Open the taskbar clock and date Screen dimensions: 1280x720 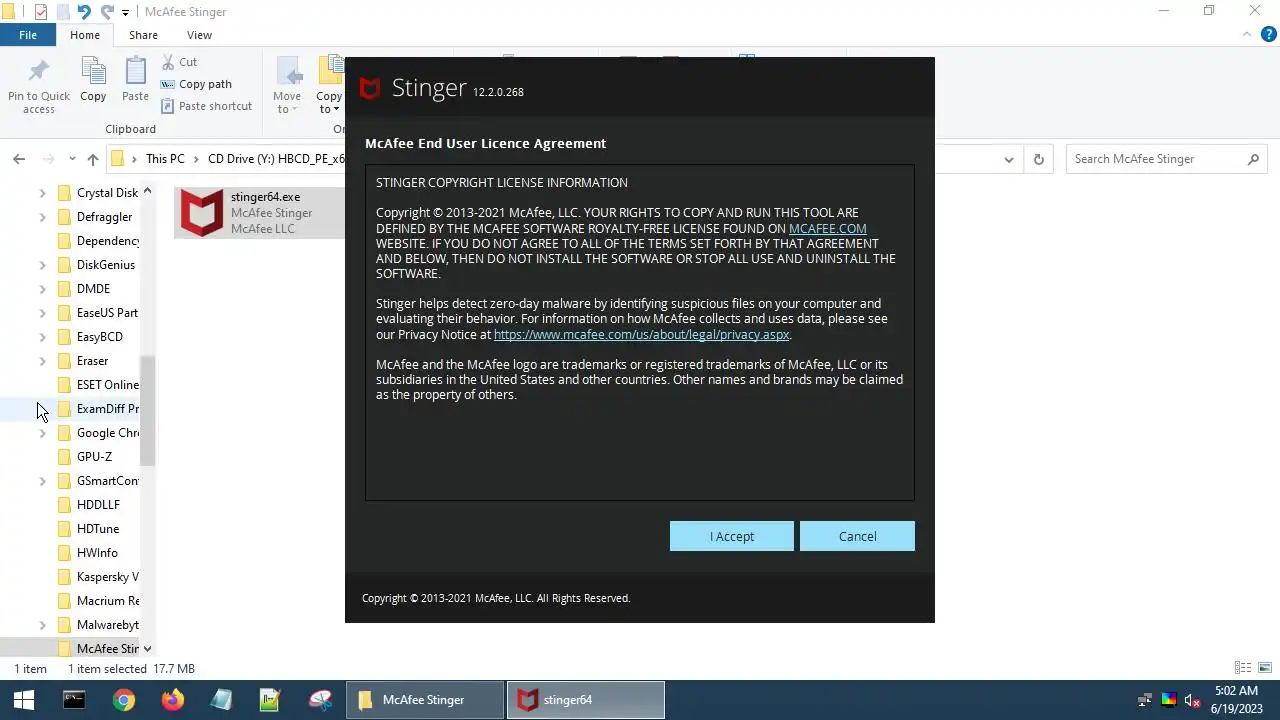[1236, 700]
